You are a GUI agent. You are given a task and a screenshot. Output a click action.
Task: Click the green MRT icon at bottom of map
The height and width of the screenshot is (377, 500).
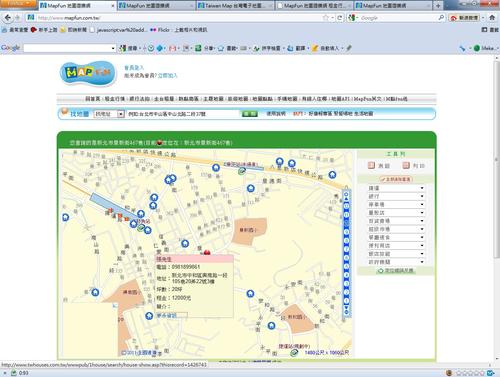tap(294, 353)
